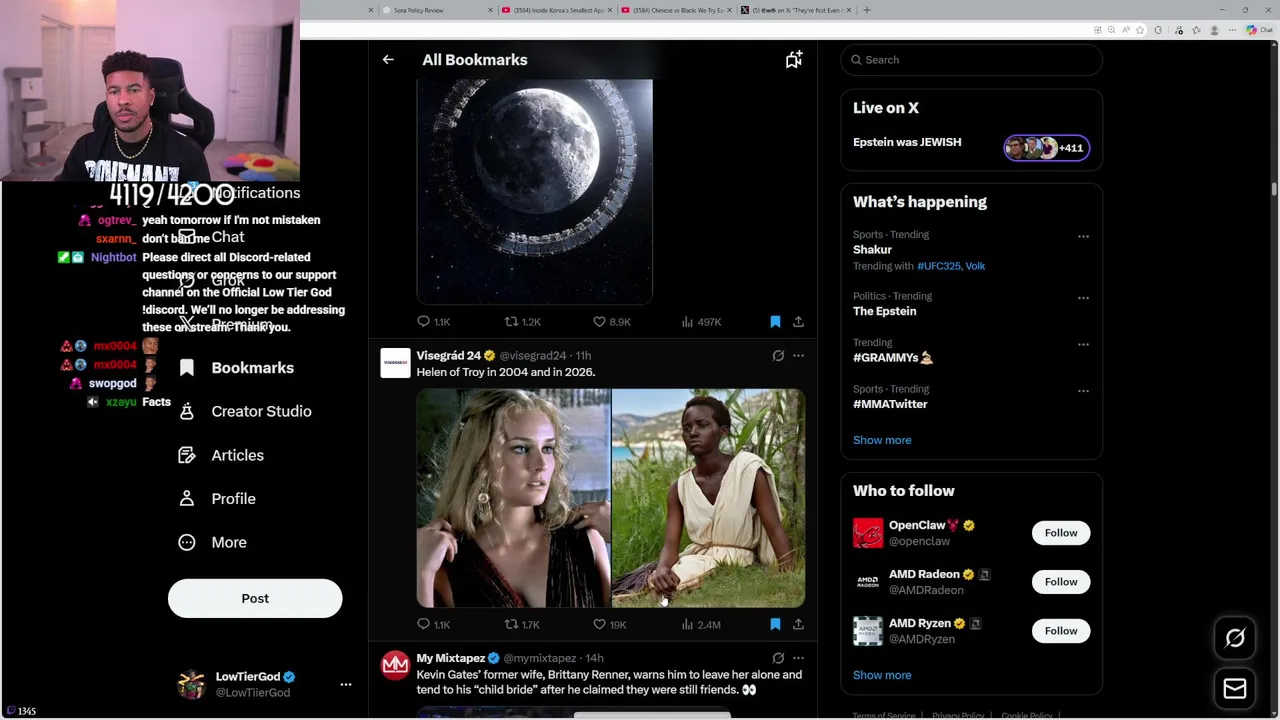This screenshot has height=720, width=1280.
Task: Repost the Helen of Troy post with 1.7K
Action: pos(522,624)
